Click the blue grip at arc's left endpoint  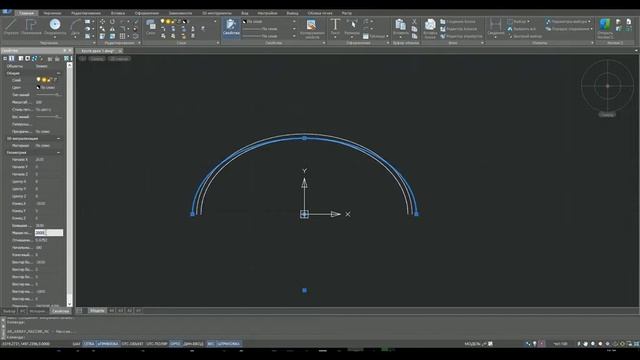tap(193, 214)
